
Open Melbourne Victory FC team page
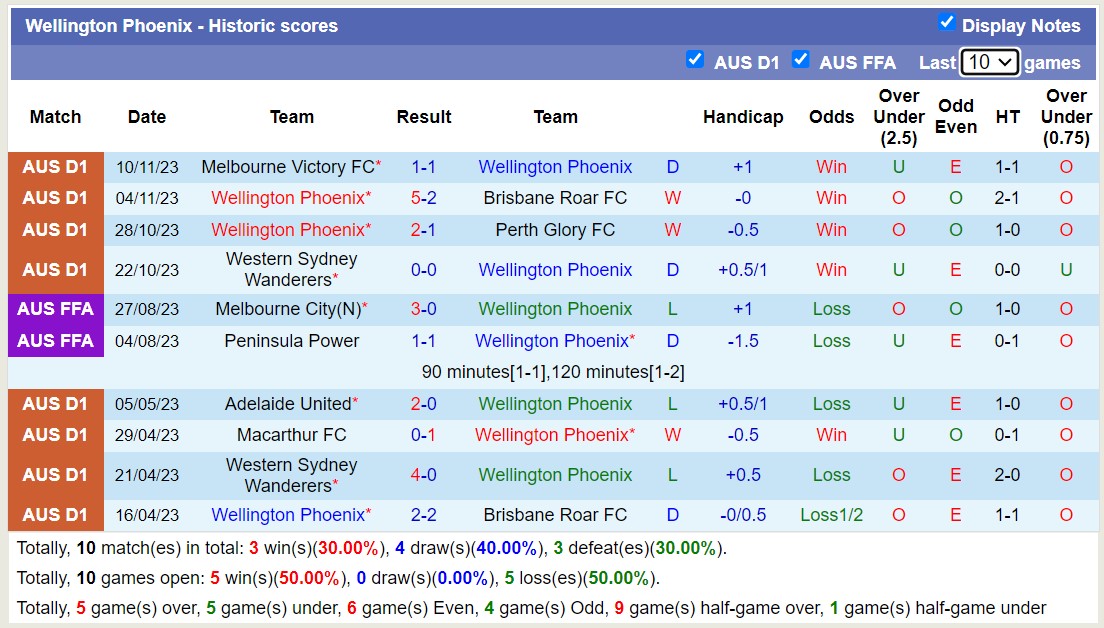[x=285, y=166]
